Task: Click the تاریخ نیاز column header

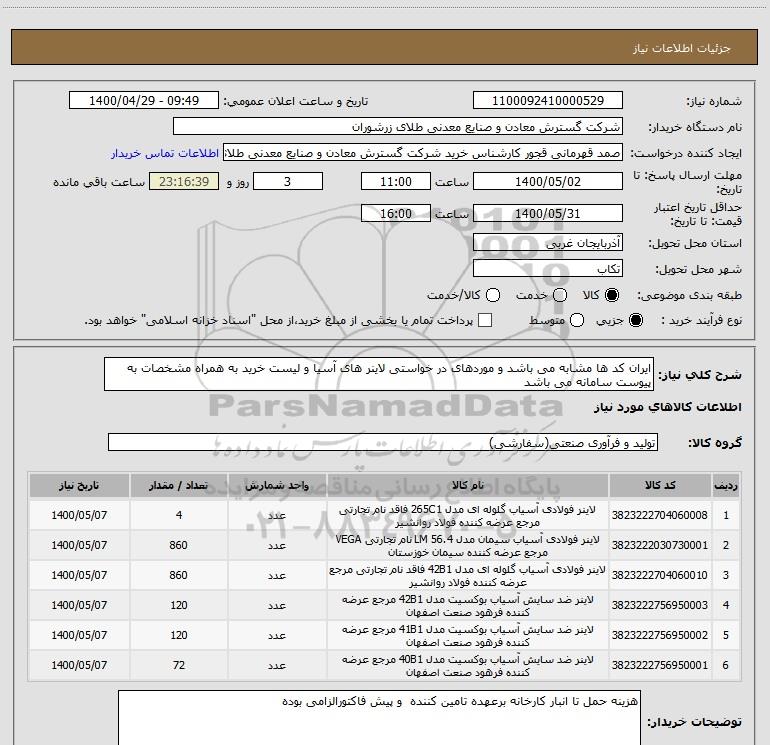Action: pos(79,485)
